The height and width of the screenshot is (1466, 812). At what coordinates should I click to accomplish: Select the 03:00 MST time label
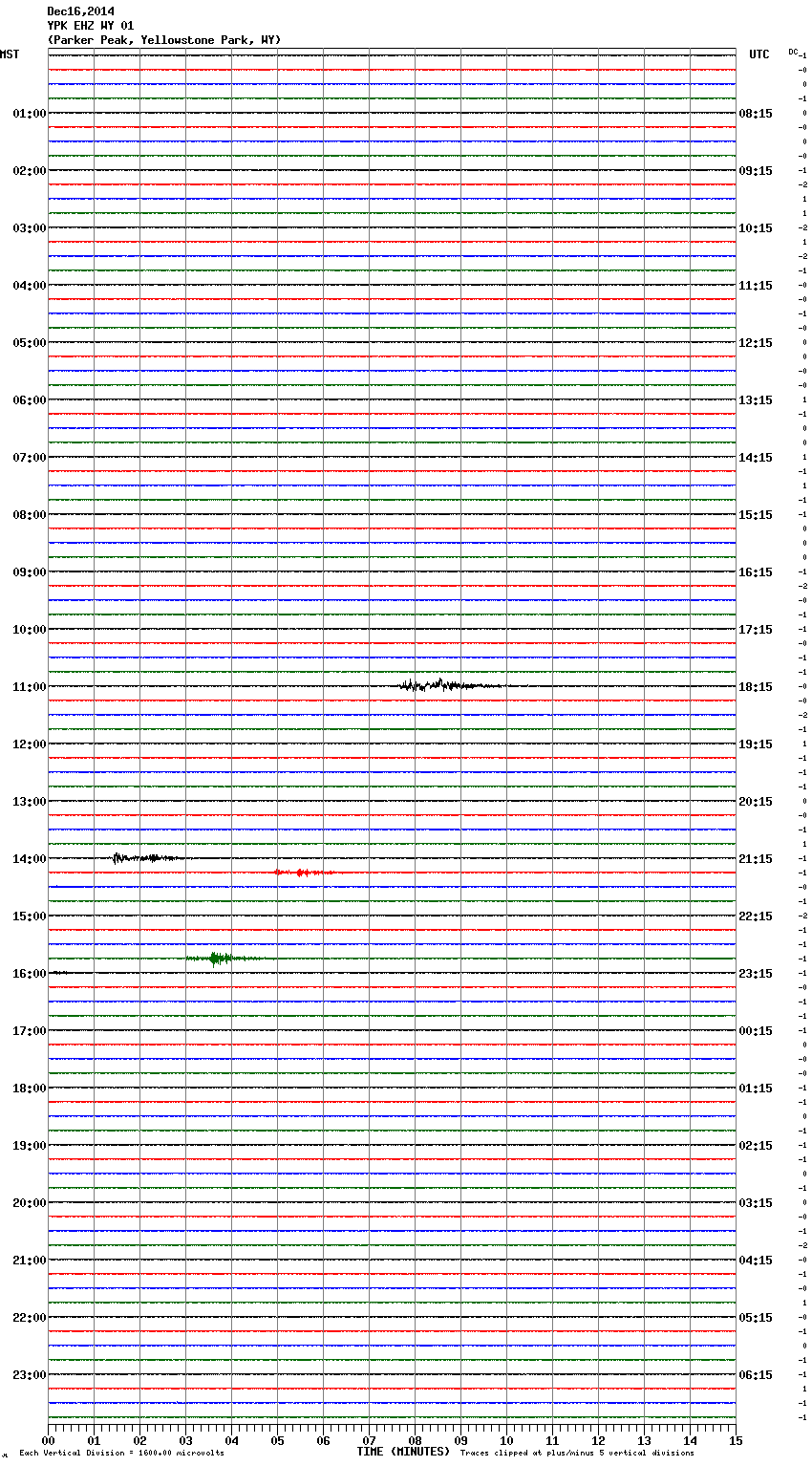click(x=30, y=228)
